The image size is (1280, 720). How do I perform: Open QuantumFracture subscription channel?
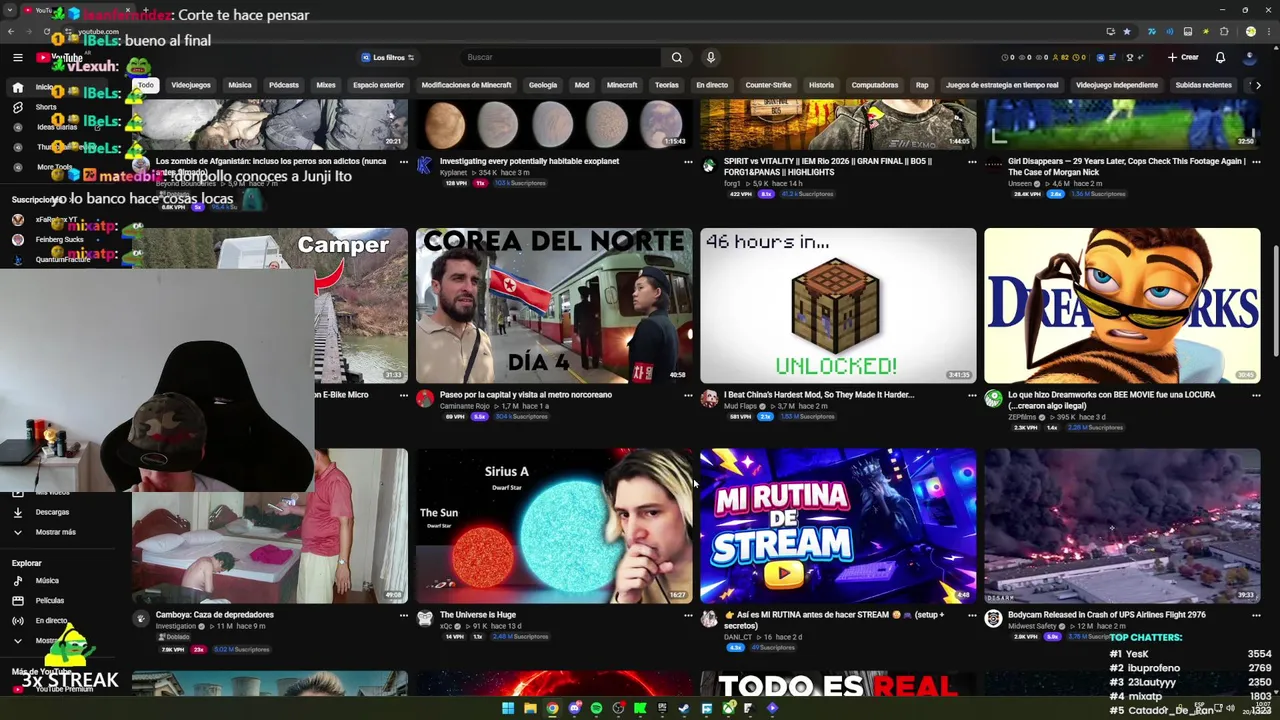tap(63, 259)
